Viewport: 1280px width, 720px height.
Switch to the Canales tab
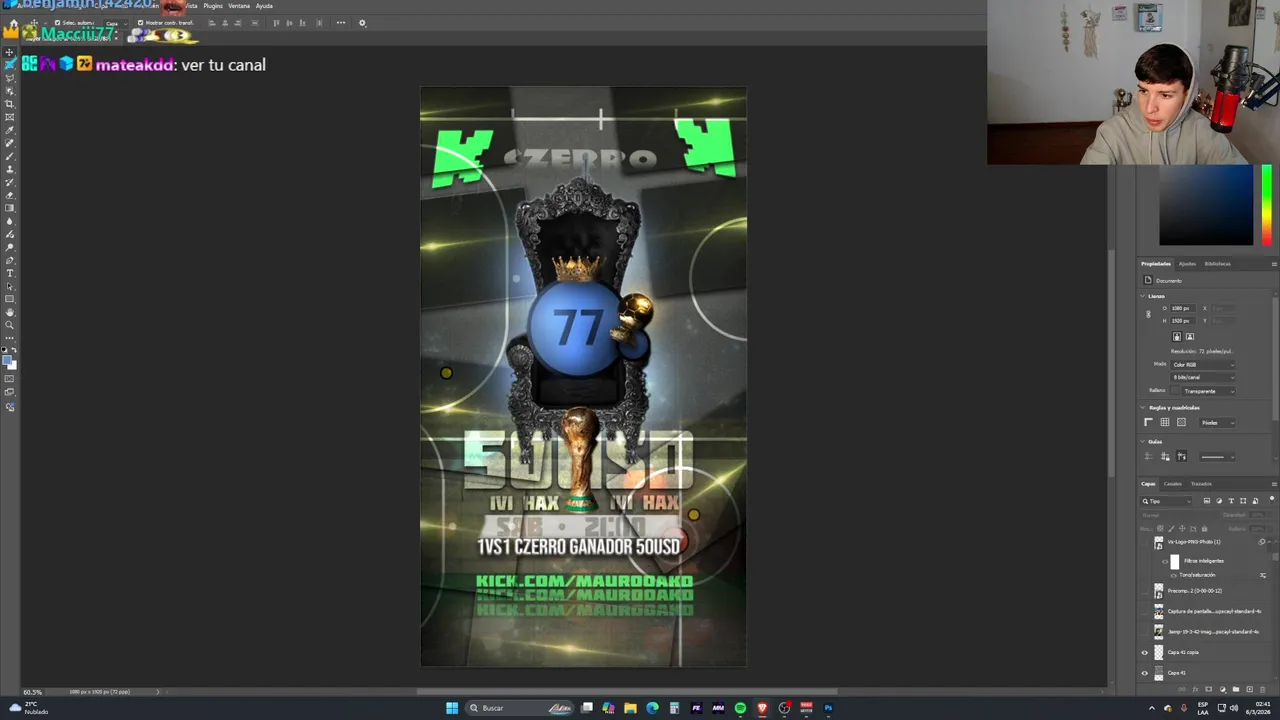[x=1172, y=484]
